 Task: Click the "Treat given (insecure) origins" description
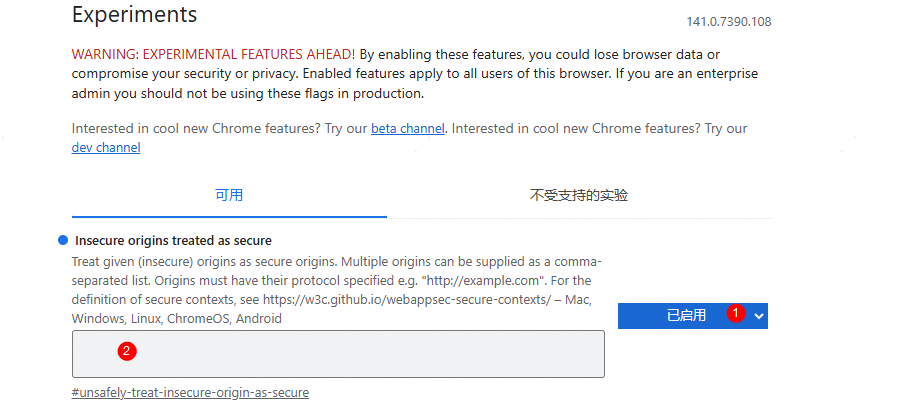click(x=170, y=262)
